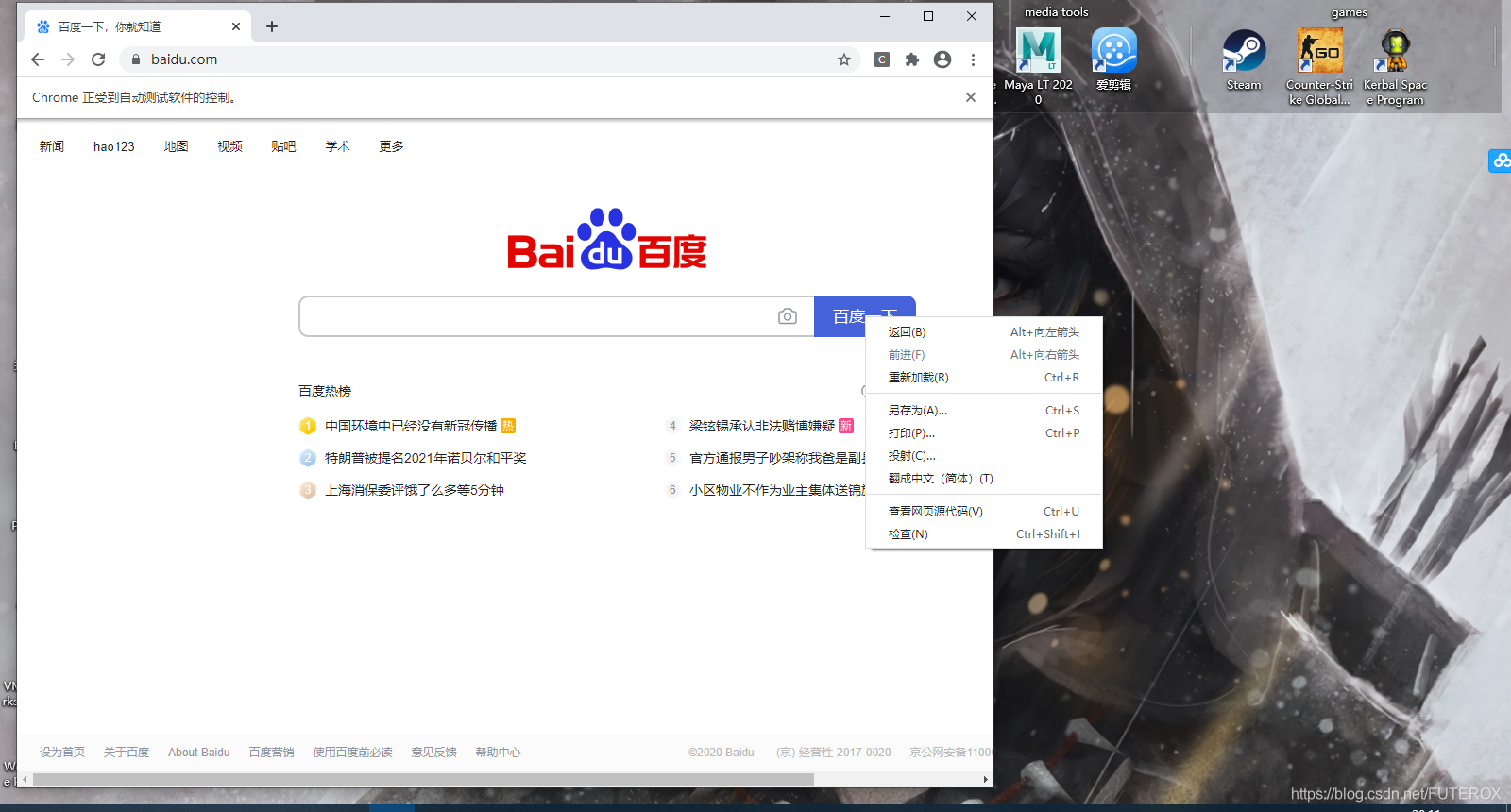Bookmark page with star icon
The height and width of the screenshot is (812, 1511).
click(844, 59)
